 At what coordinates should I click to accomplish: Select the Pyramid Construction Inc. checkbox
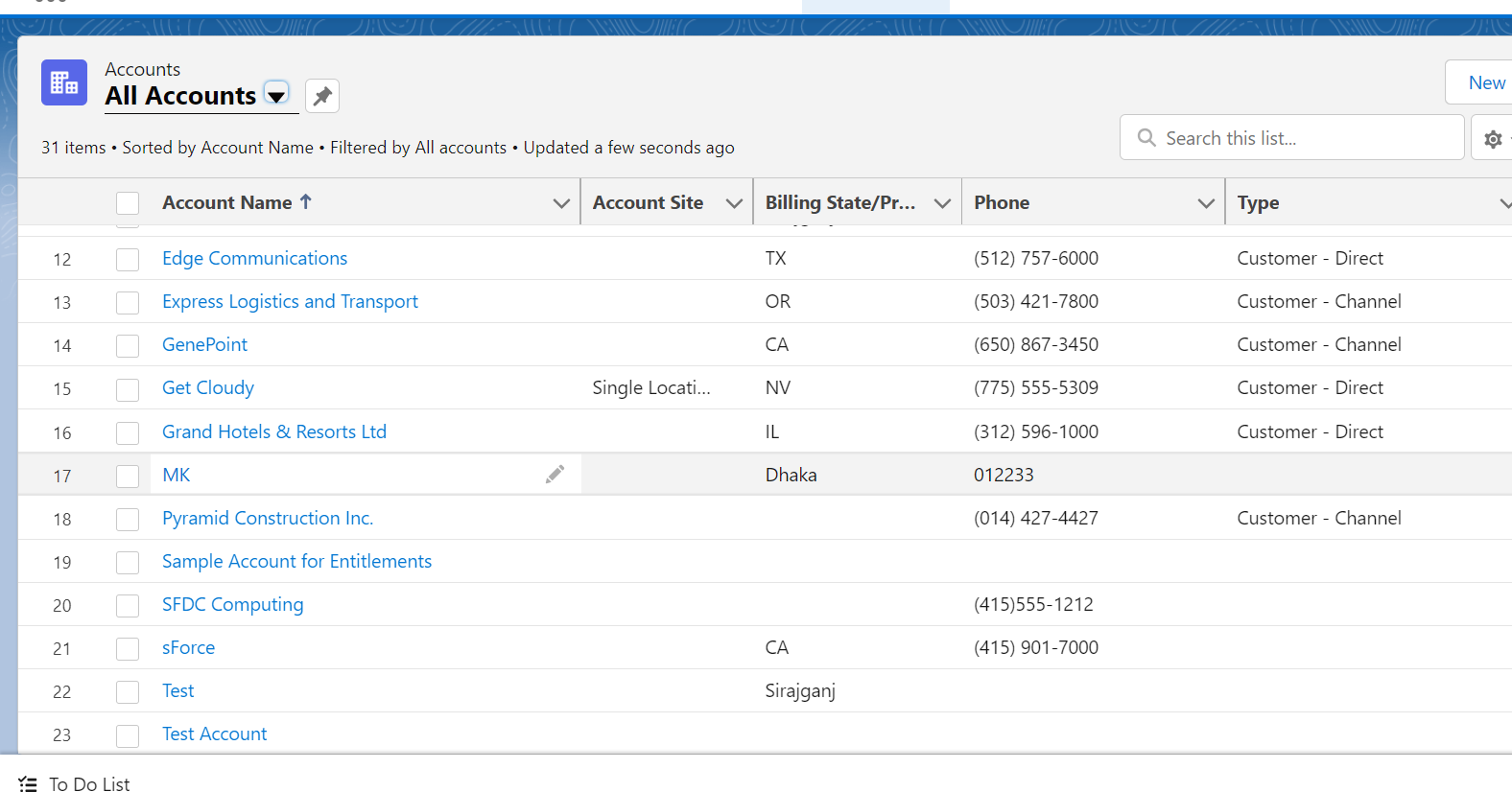pyautogui.click(x=128, y=520)
